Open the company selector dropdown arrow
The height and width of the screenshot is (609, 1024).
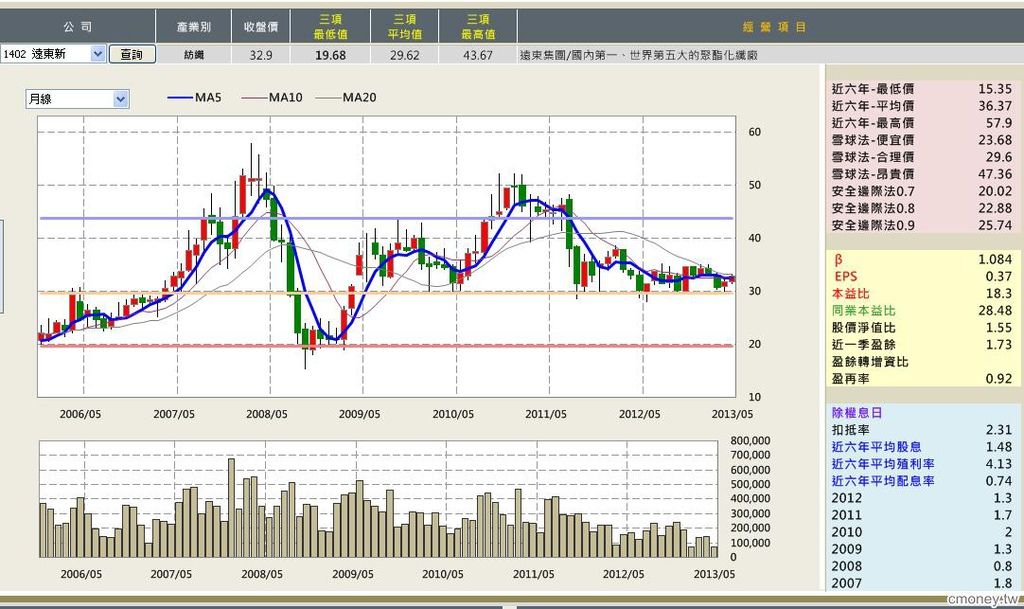[x=97, y=54]
